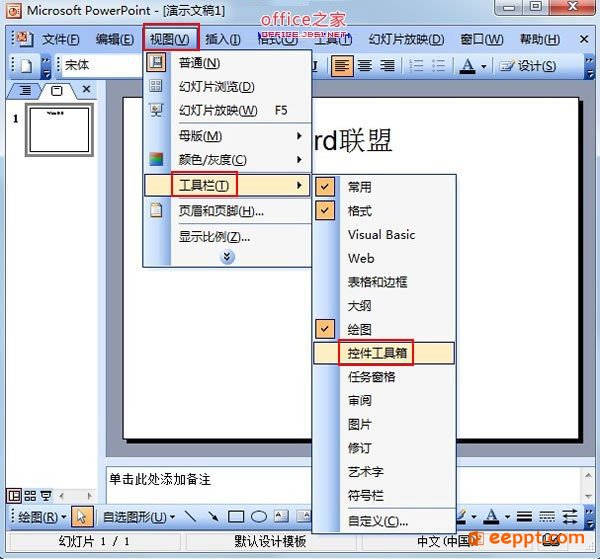Switch to normal view button at bottom left
The image size is (600, 559).
tap(14, 496)
